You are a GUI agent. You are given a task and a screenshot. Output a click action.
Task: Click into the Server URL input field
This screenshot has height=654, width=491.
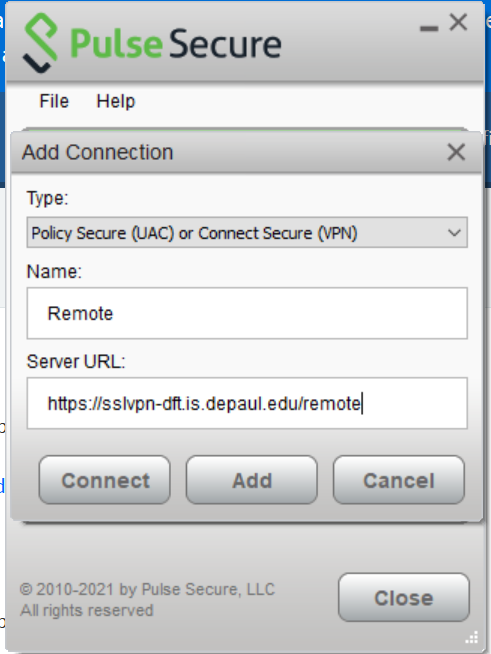pos(247,403)
